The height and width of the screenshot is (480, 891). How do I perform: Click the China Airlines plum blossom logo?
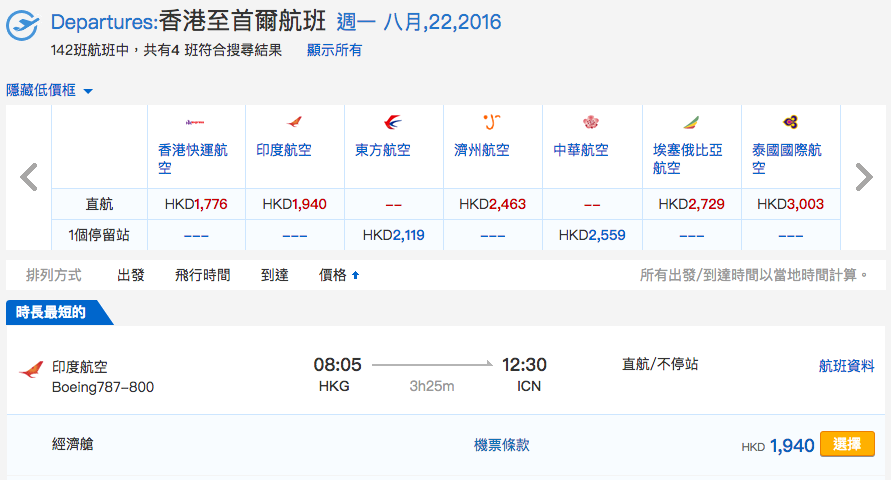pos(591,122)
